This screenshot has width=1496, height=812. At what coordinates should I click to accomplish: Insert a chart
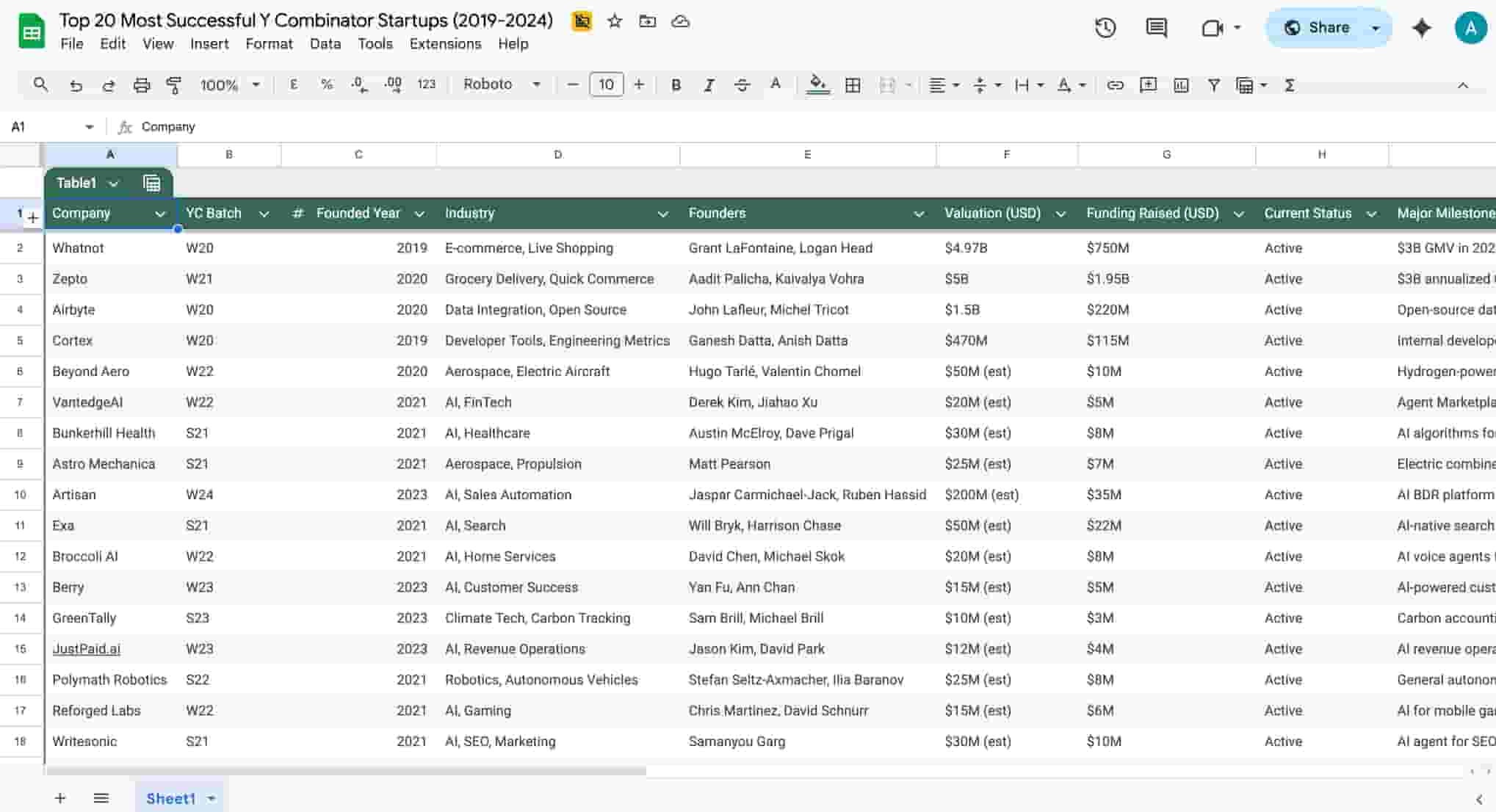point(1181,85)
